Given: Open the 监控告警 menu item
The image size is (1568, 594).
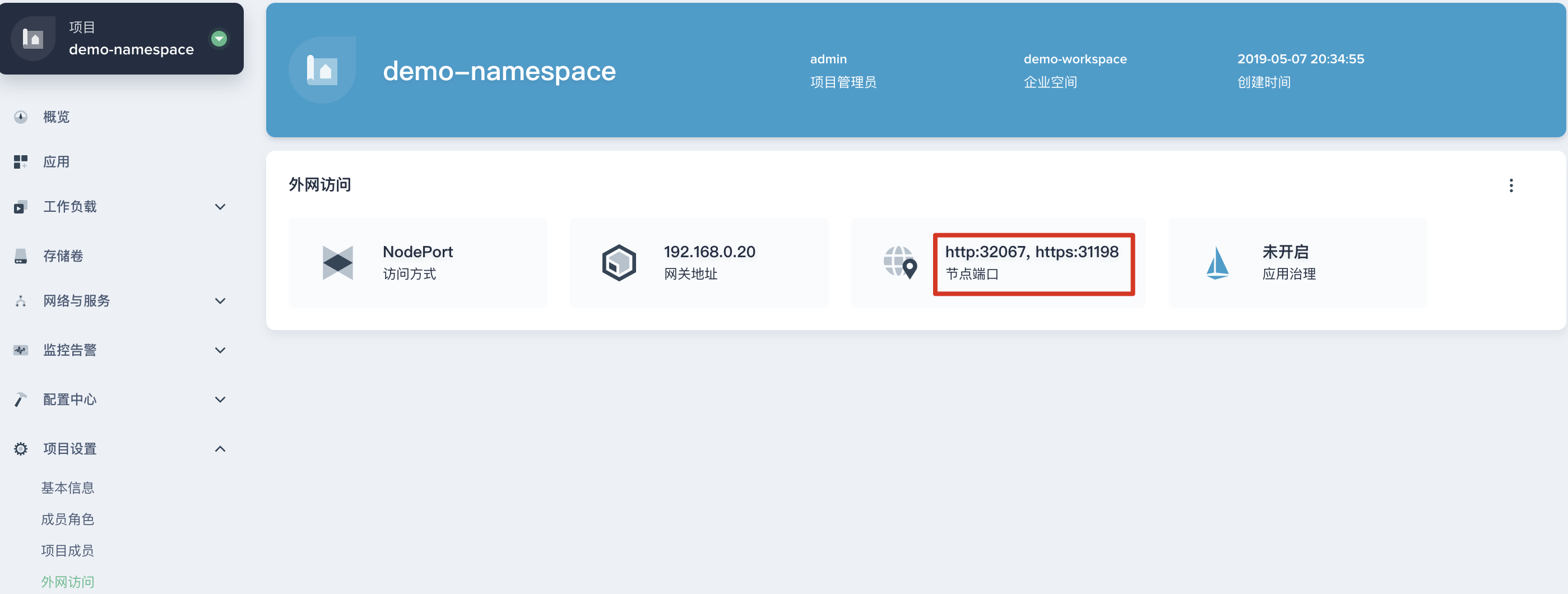Looking at the screenshot, I should point(69,351).
